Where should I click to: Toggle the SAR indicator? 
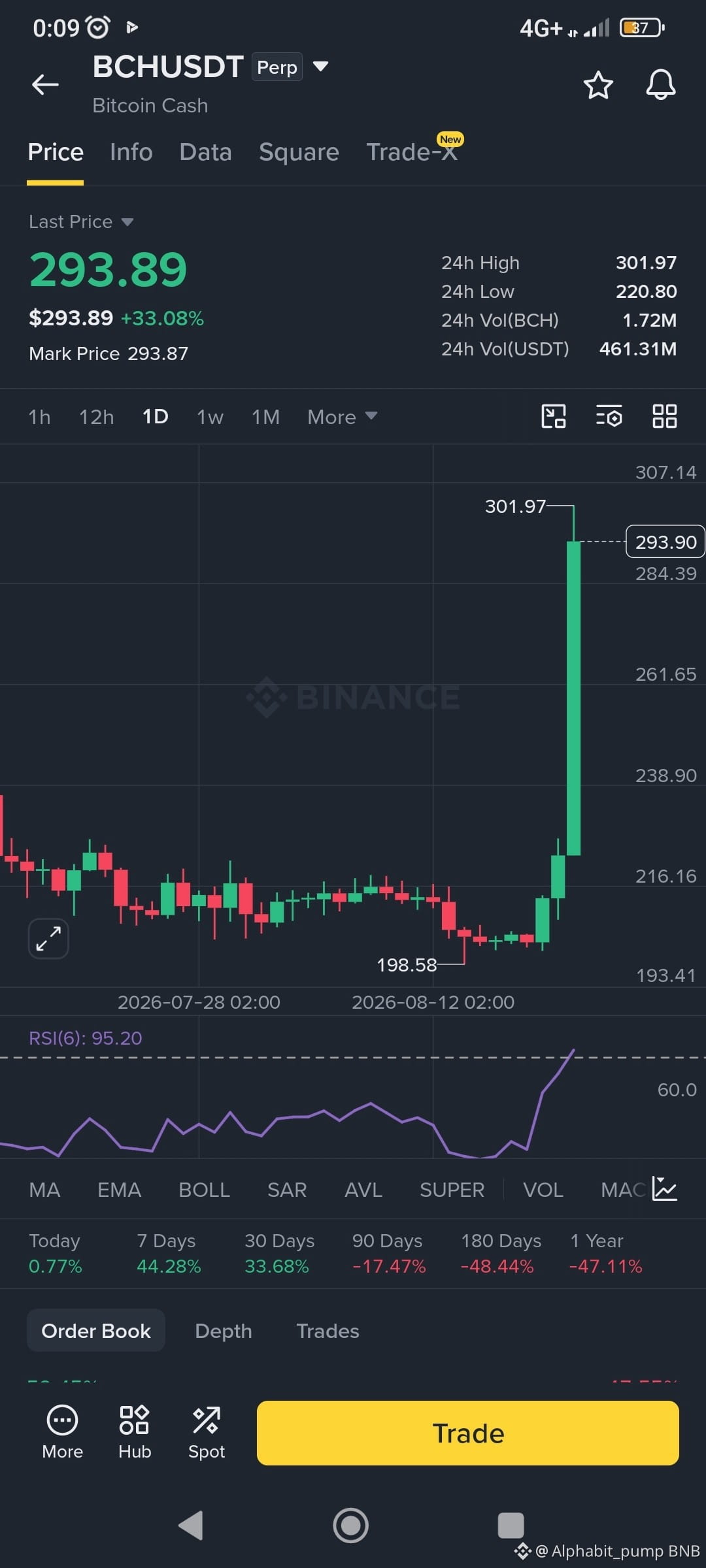point(287,1190)
